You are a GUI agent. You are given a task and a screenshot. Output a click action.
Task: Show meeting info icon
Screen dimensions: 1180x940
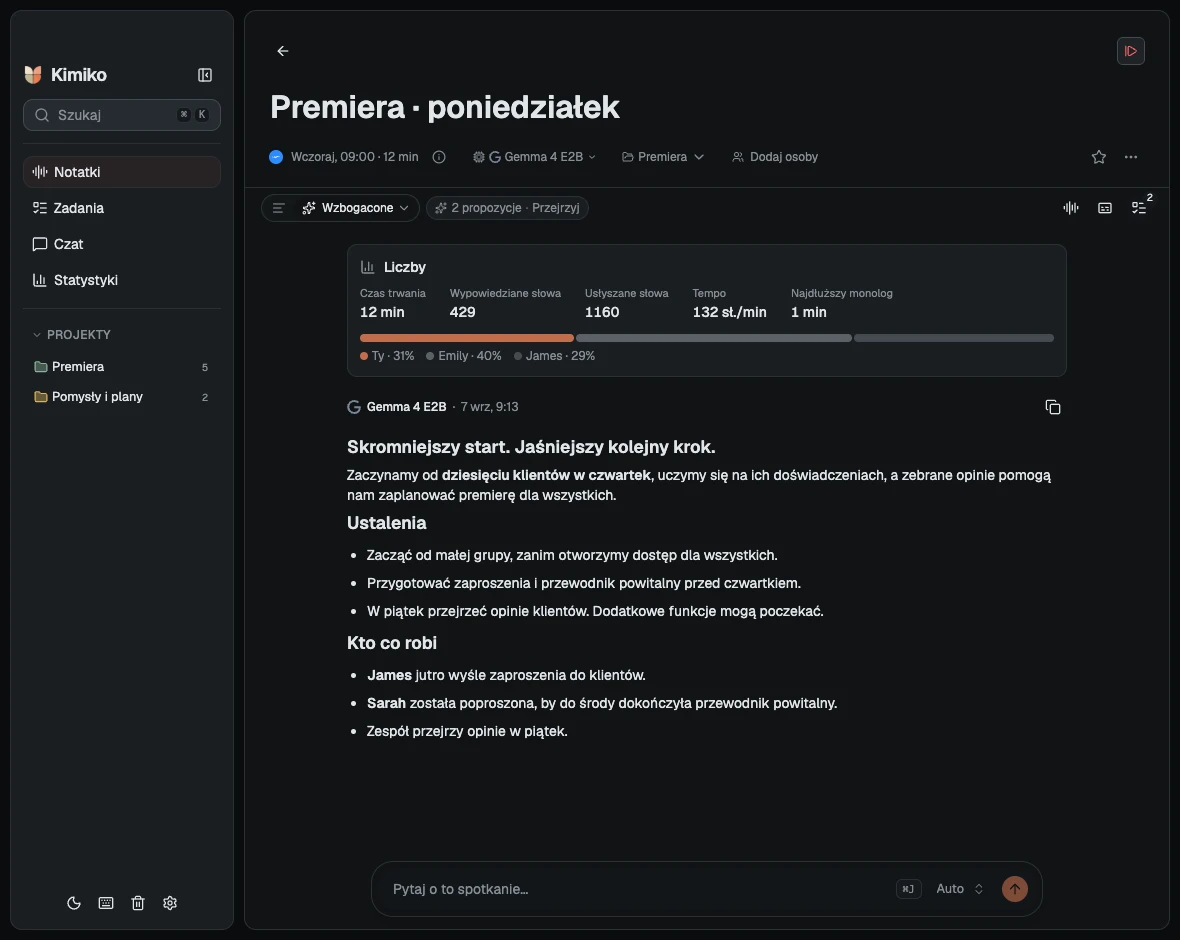[439, 157]
